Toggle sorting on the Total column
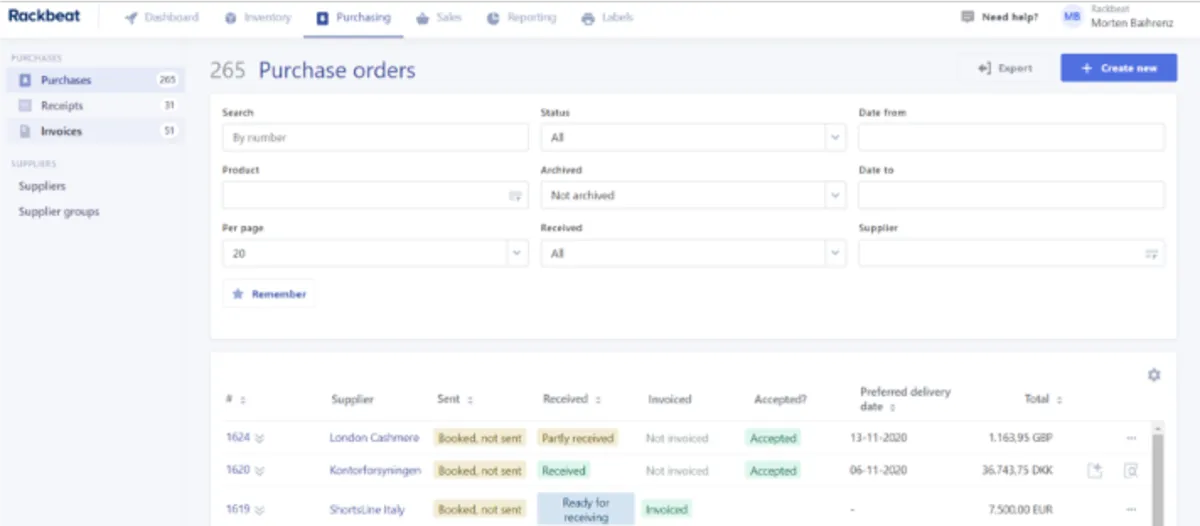The width and height of the screenshot is (1200, 526). pyautogui.click(x=1059, y=399)
